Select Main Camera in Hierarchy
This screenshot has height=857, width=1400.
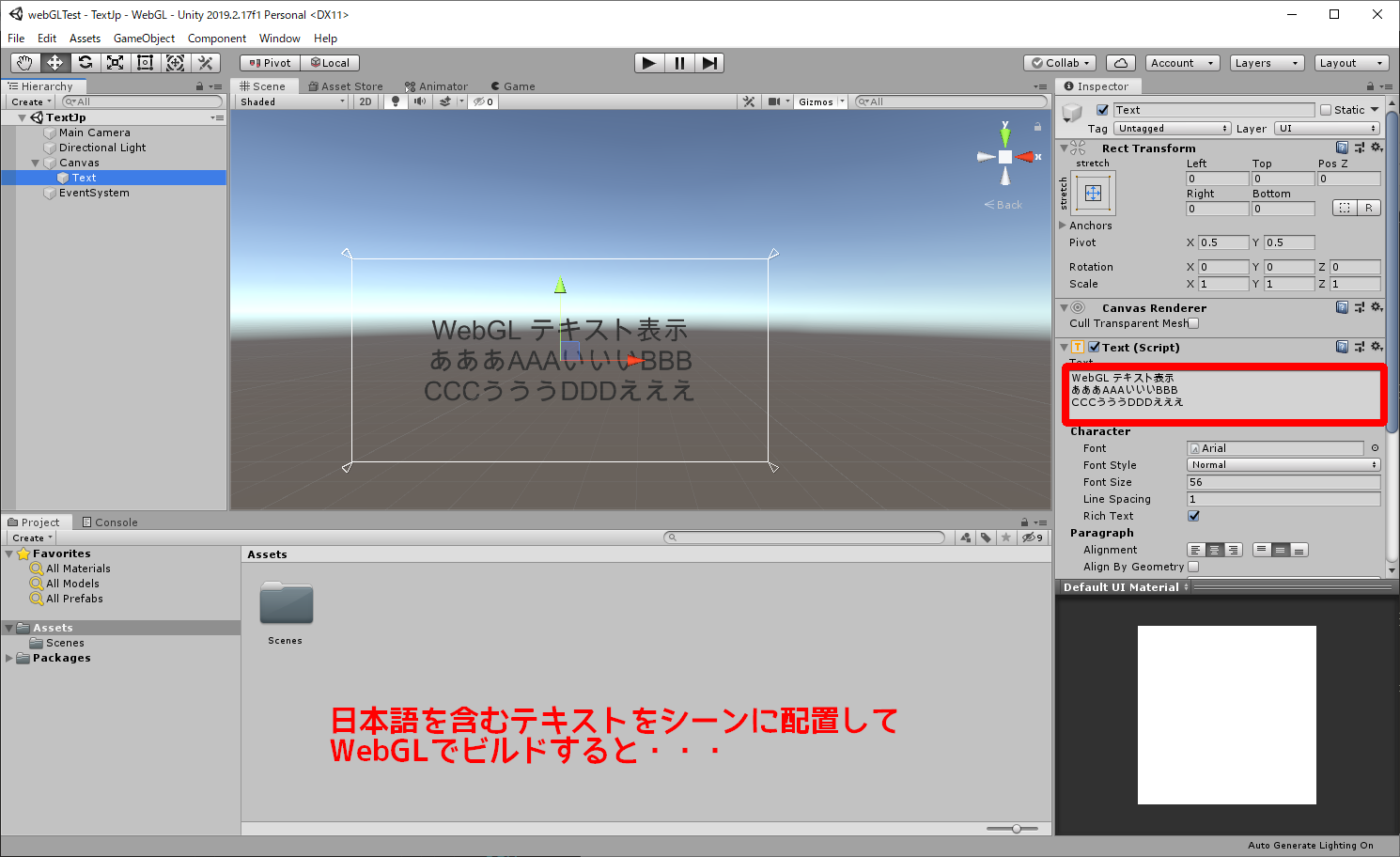click(95, 132)
